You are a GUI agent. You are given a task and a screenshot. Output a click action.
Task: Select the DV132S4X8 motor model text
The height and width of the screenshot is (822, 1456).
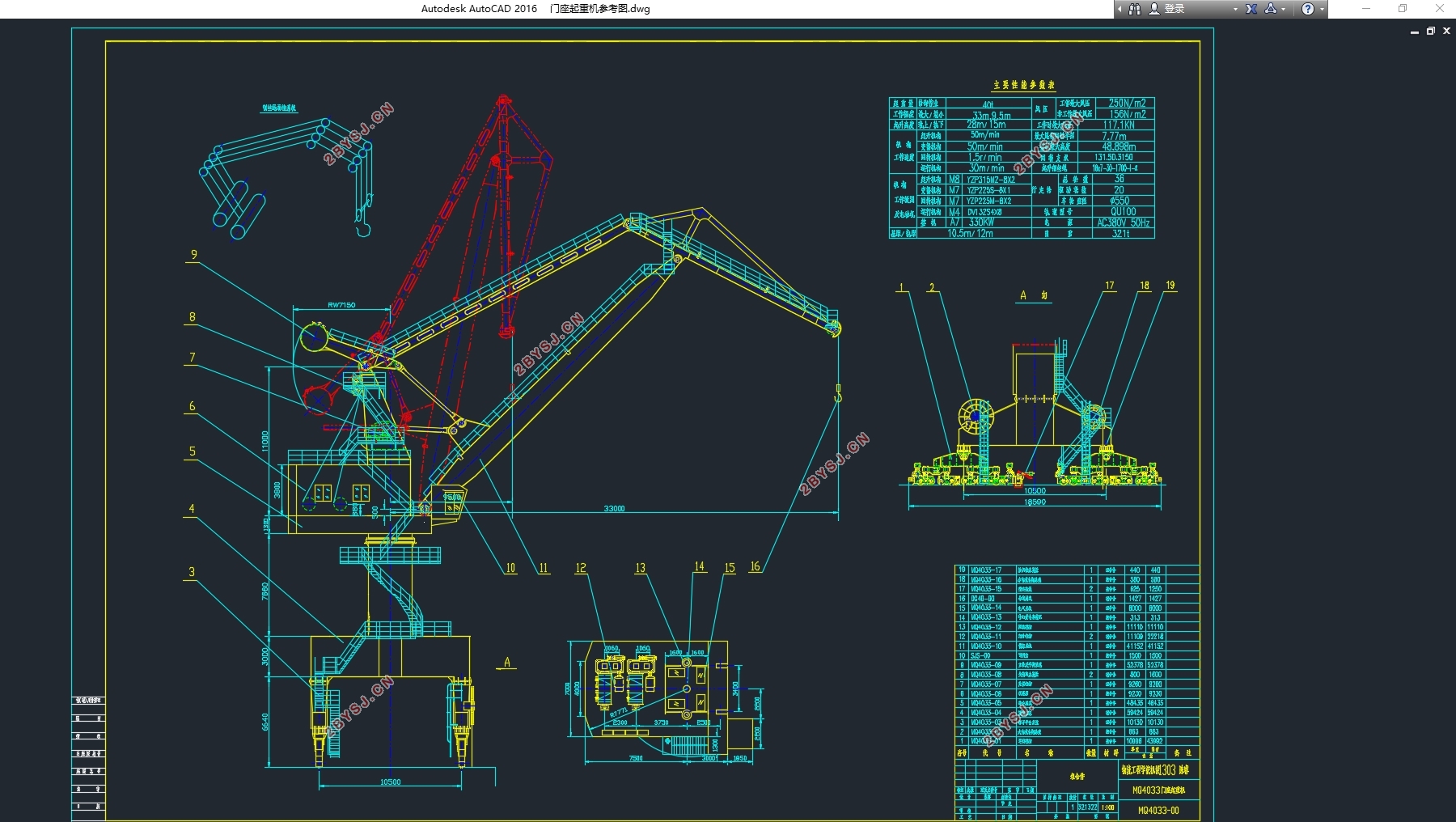984,212
